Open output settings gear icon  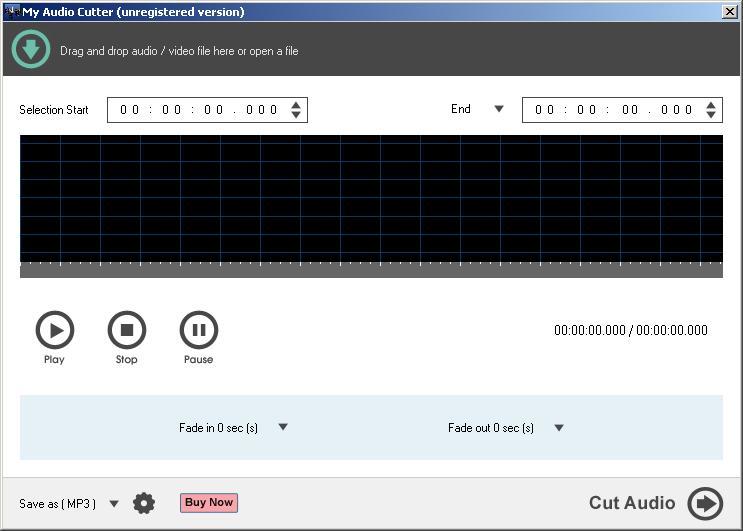tap(144, 503)
